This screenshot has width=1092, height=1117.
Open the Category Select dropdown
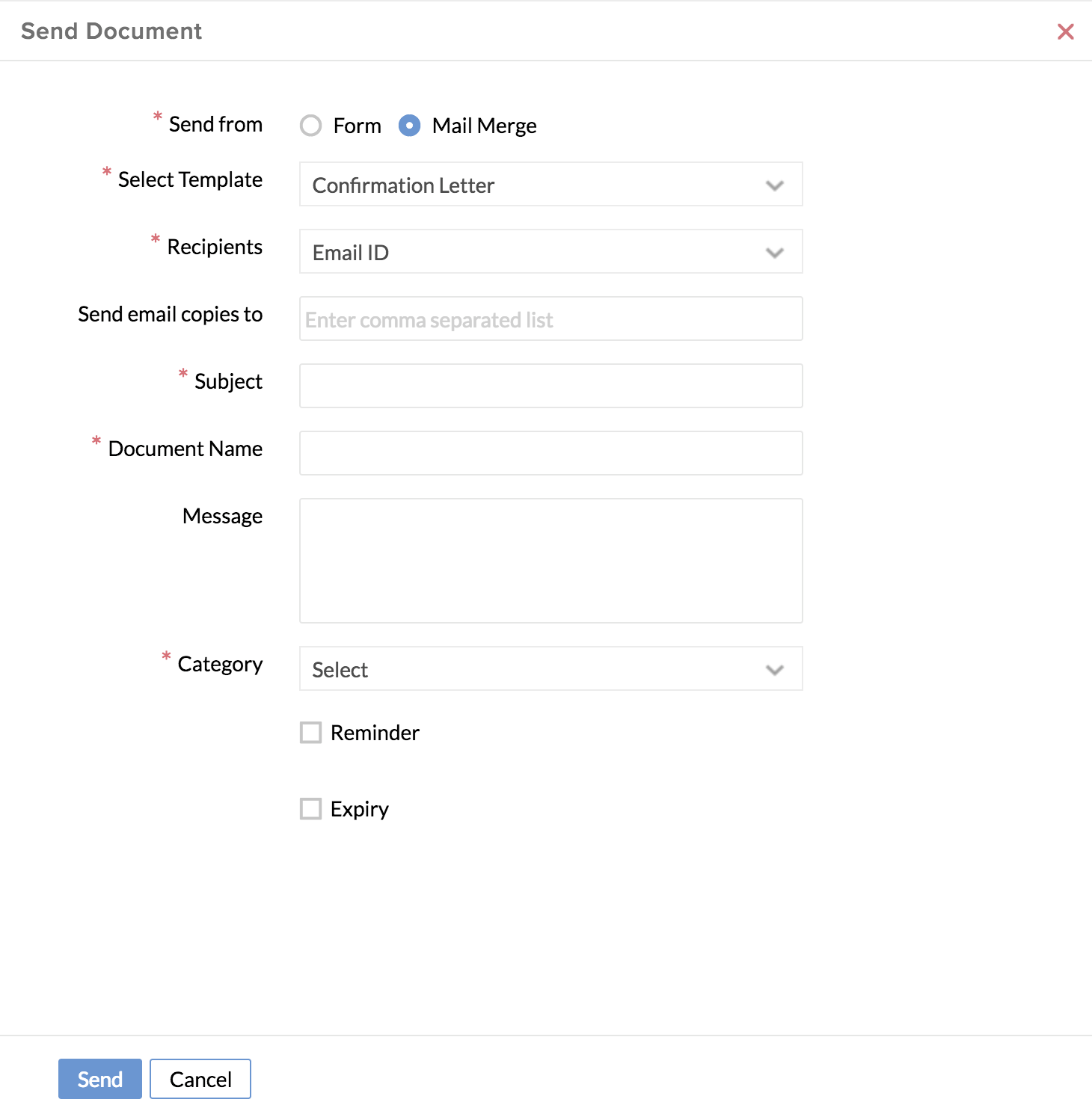[x=551, y=669]
